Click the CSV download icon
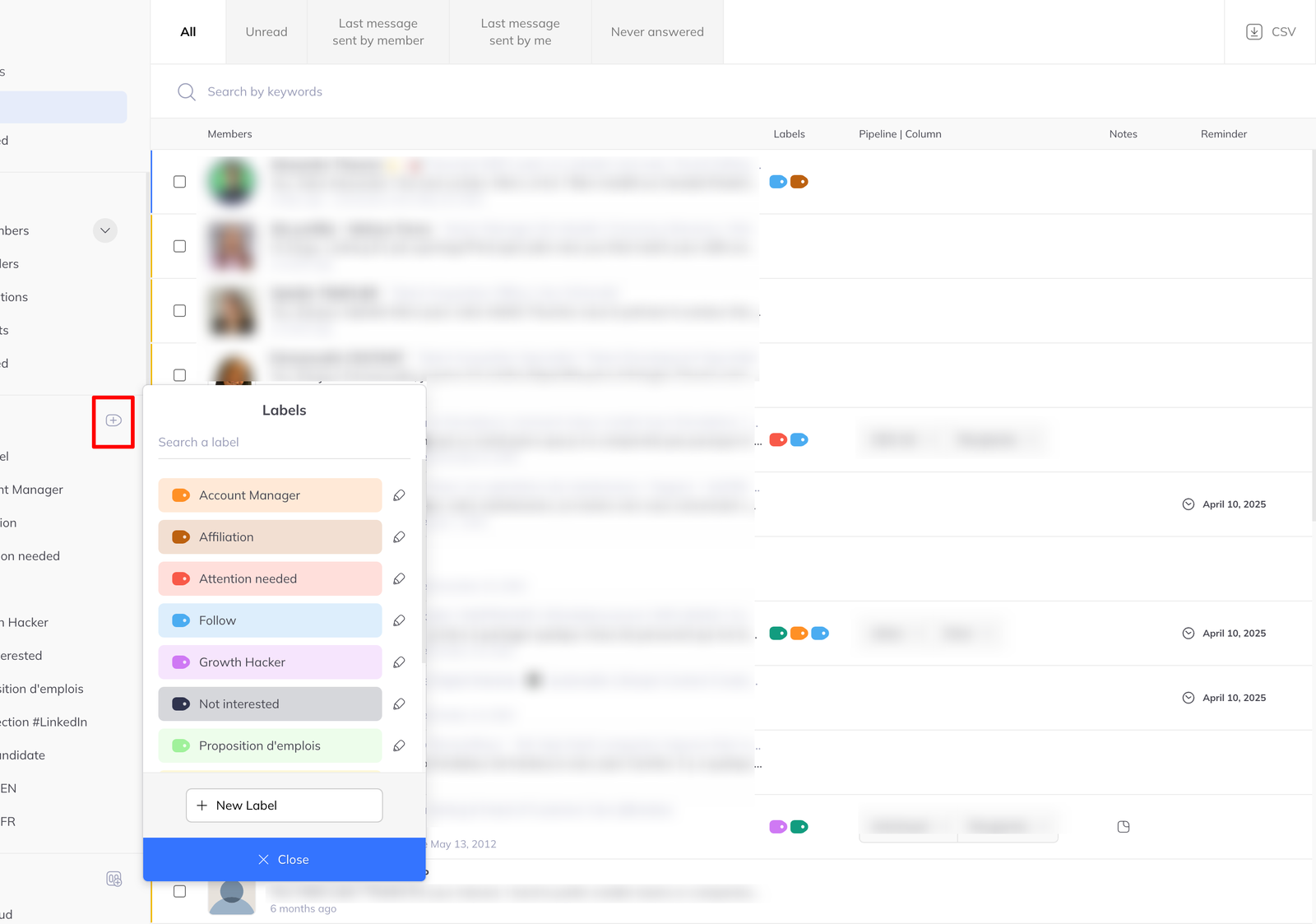The height and width of the screenshot is (924, 1316). tap(1254, 32)
